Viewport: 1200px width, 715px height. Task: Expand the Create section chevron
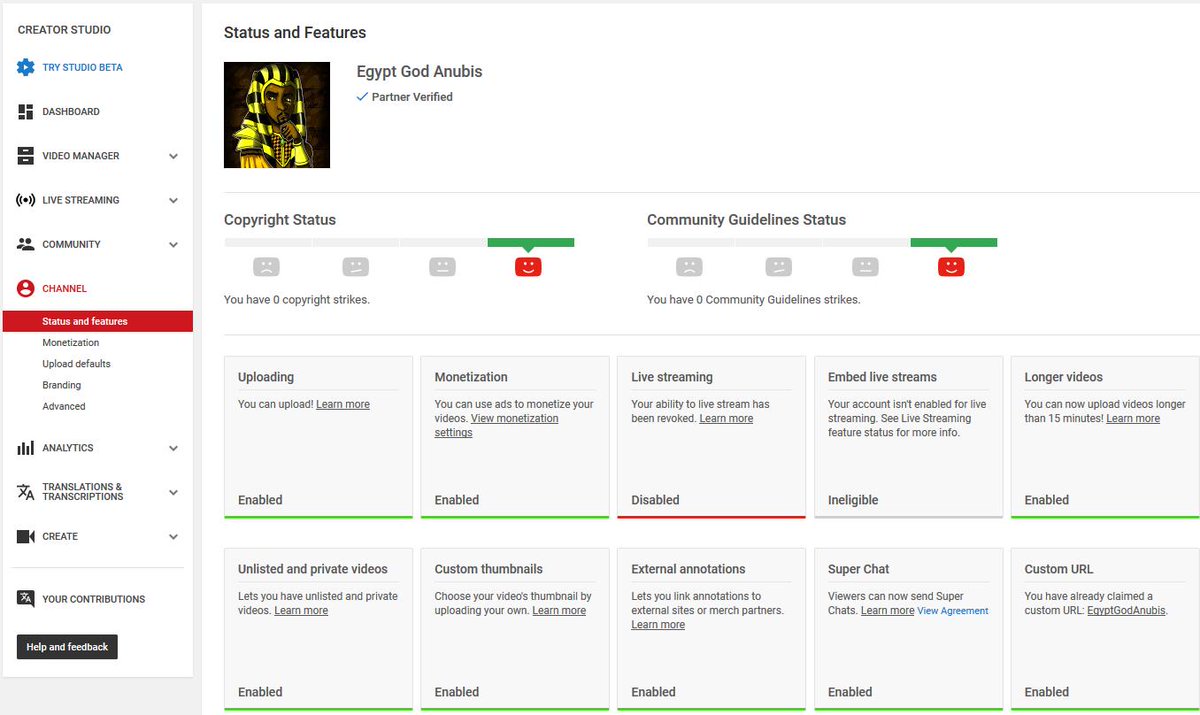pyautogui.click(x=173, y=537)
